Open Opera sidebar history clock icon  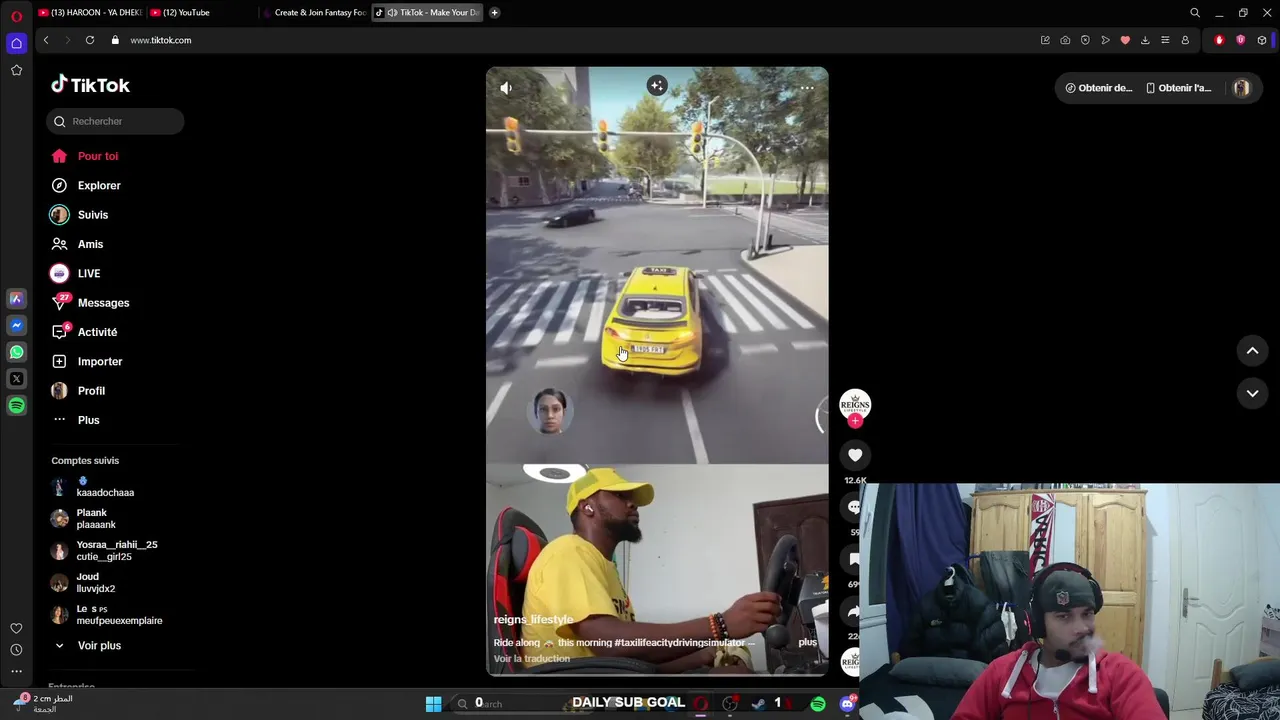16,650
